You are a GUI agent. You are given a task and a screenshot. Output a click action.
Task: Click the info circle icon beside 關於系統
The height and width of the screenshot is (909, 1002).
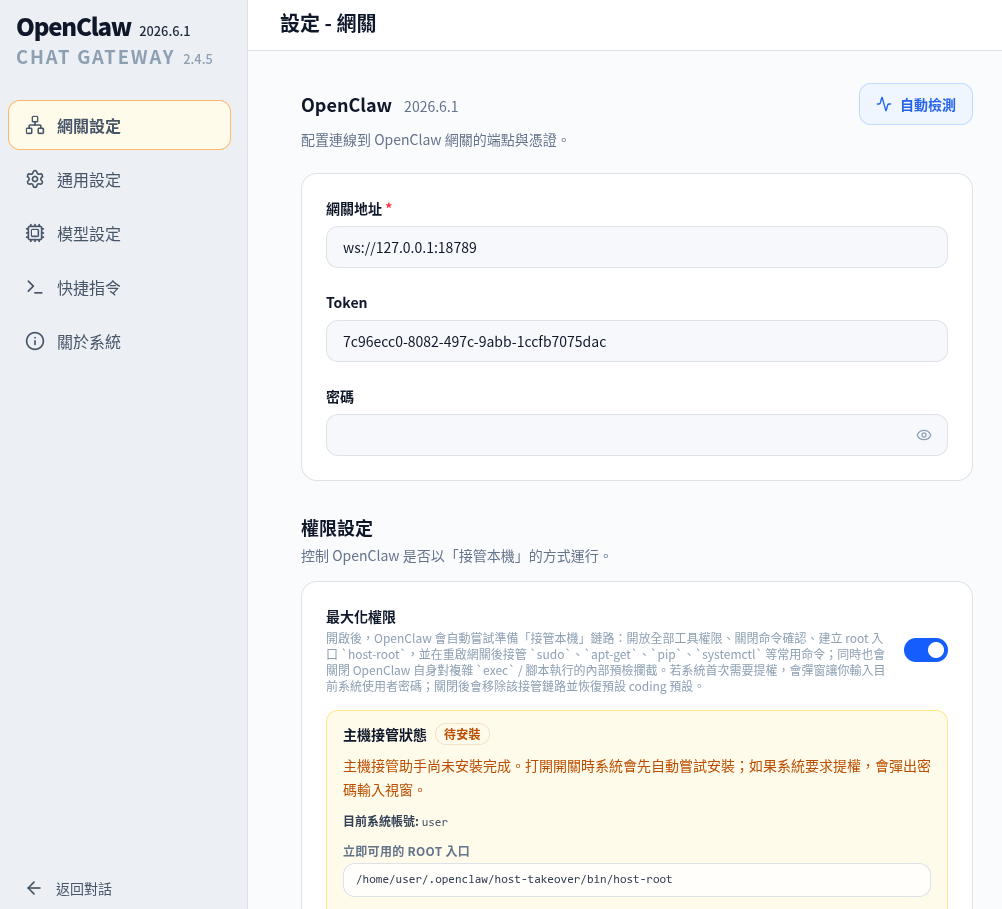(x=35, y=341)
